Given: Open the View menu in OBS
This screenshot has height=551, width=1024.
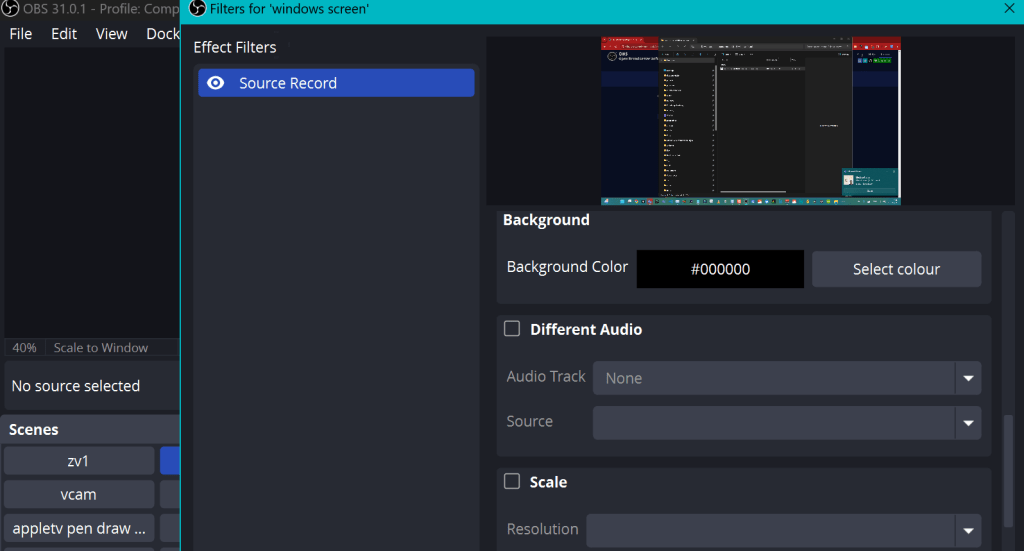Looking at the screenshot, I should click(112, 34).
